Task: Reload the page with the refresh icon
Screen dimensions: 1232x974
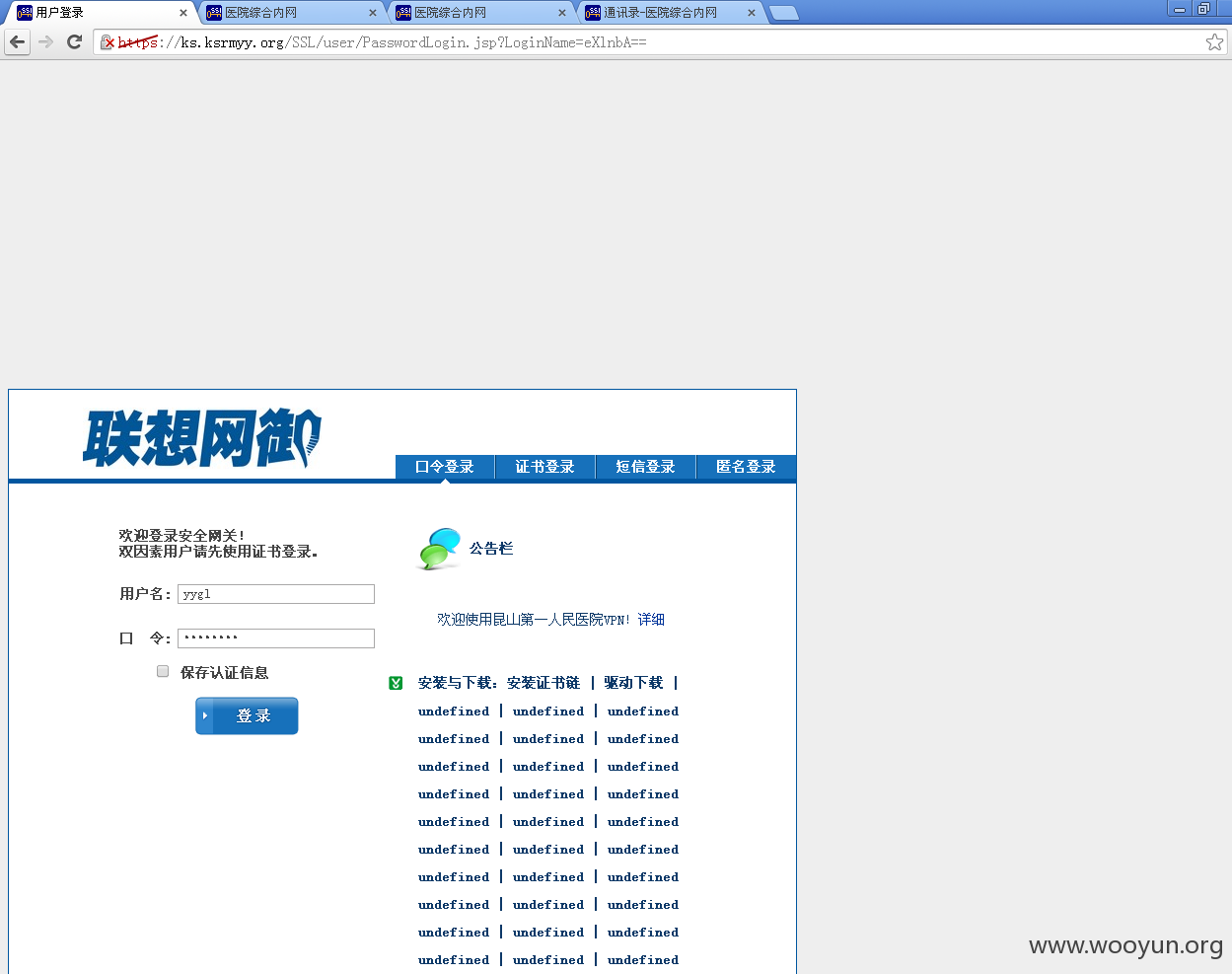Action: coord(74,42)
